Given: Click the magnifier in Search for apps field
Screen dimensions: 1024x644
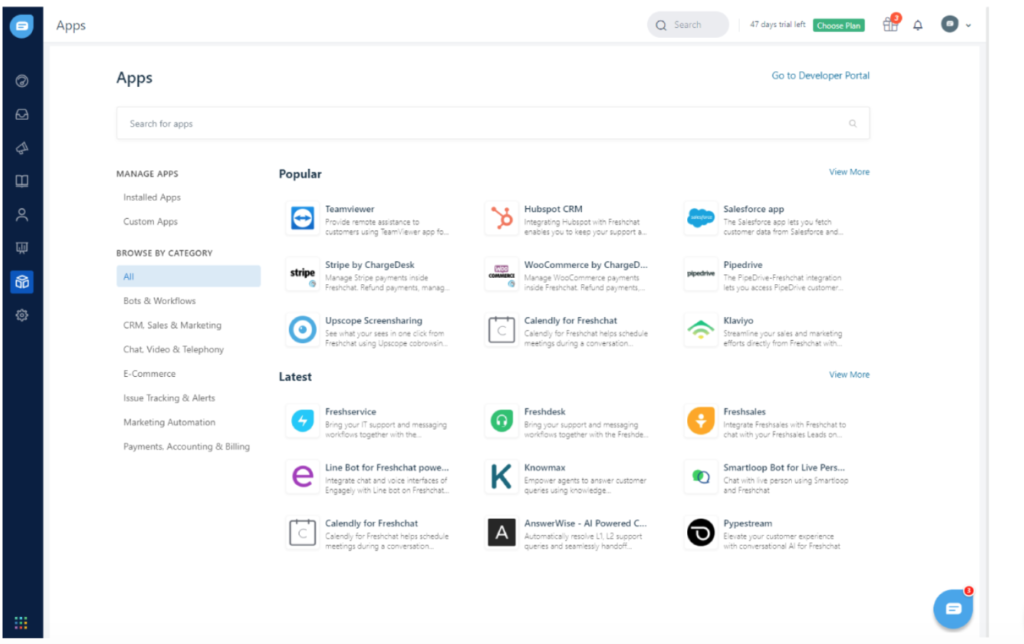Looking at the screenshot, I should pyautogui.click(x=852, y=123).
